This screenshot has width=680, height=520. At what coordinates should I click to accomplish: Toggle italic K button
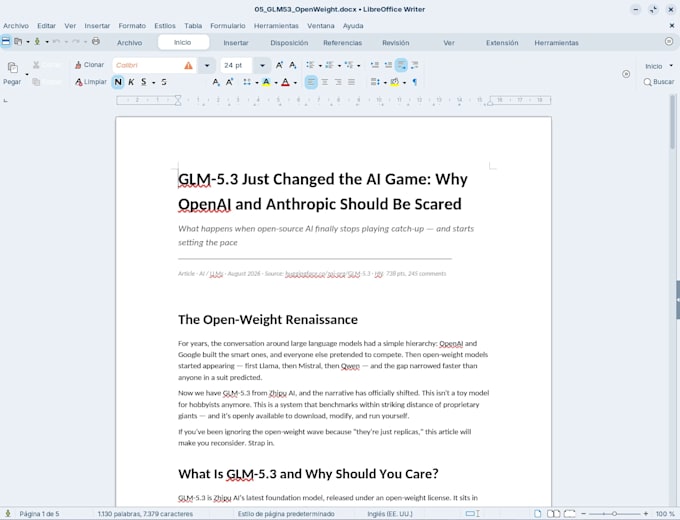(x=131, y=82)
